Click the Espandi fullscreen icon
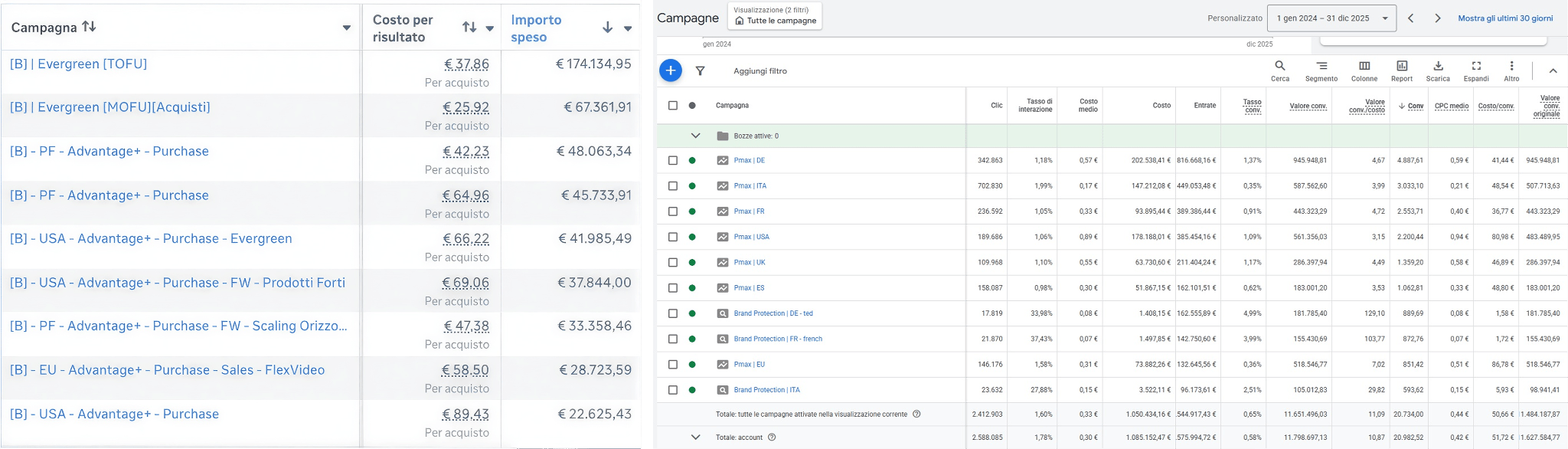The image size is (1568, 449). (x=1476, y=70)
